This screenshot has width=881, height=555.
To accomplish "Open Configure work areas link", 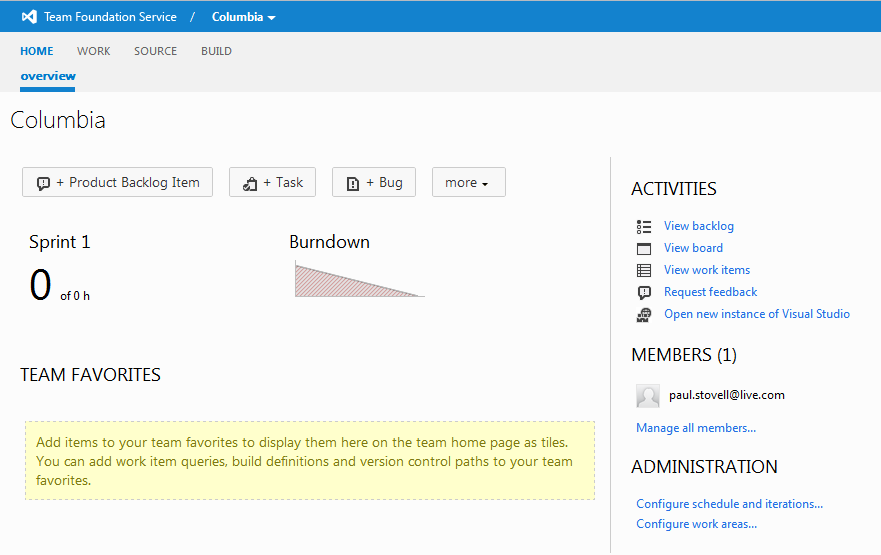I will [696, 524].
